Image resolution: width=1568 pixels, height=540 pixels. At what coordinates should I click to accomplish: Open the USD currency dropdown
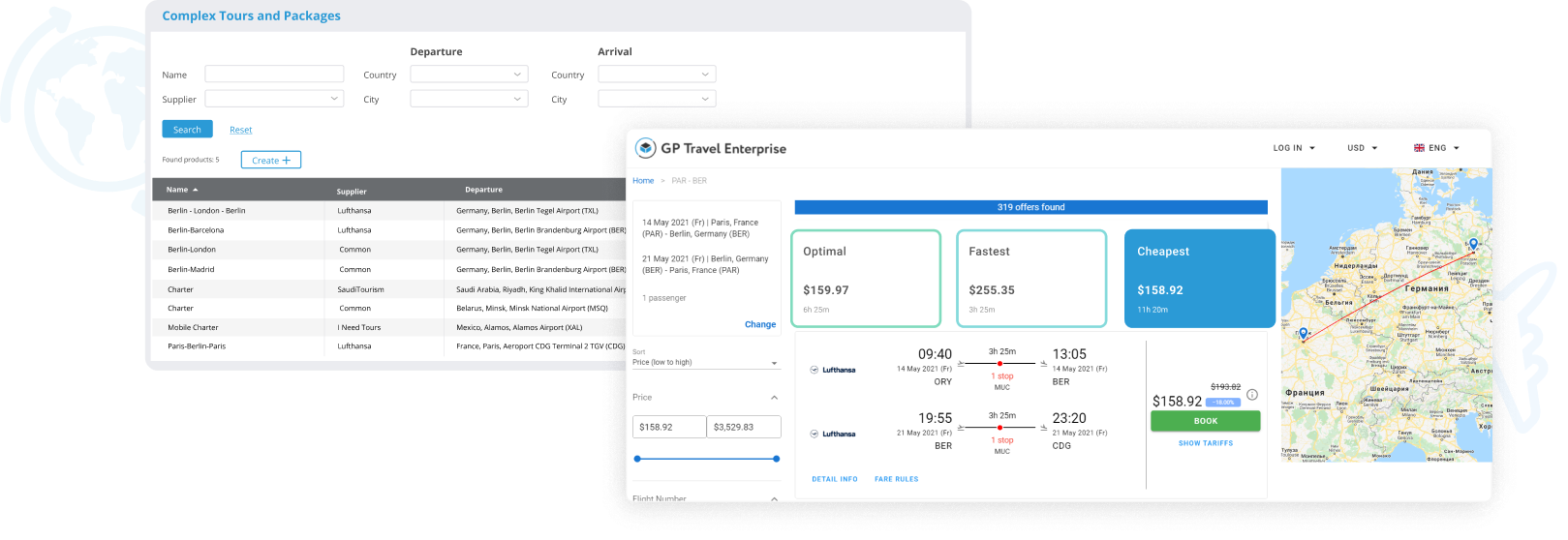[x=1362, y=148]
